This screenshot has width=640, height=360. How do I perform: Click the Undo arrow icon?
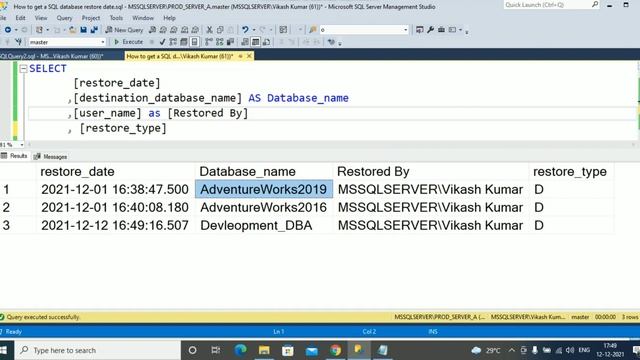[245, 30]
